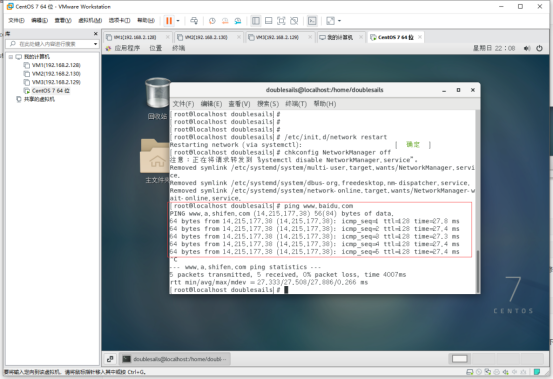Send Ctrl+Alt+Del to the virtual machine

pyautogui.click(x=194, y=21)
